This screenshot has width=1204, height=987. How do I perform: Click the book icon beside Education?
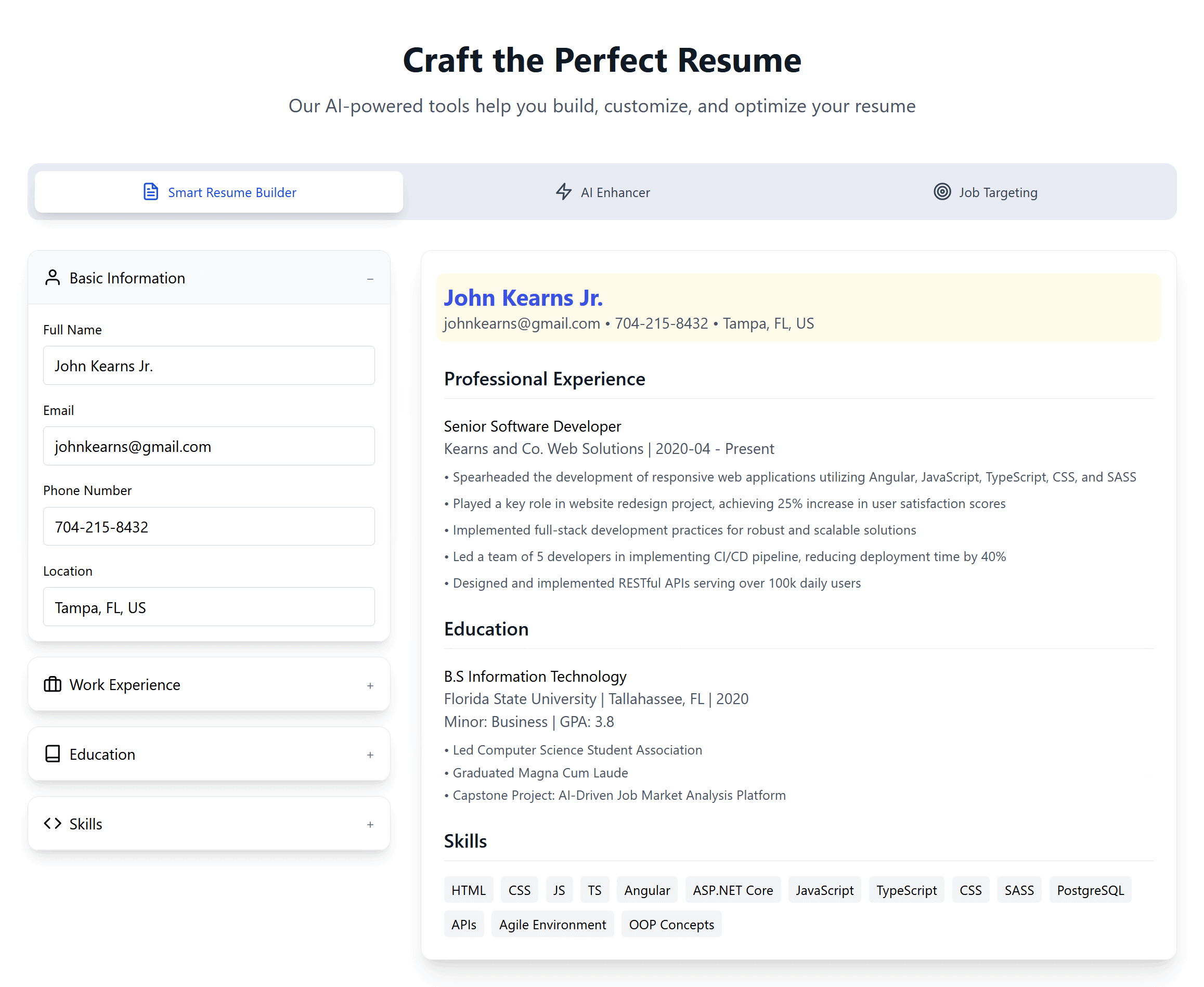click(x=53, y=754)
